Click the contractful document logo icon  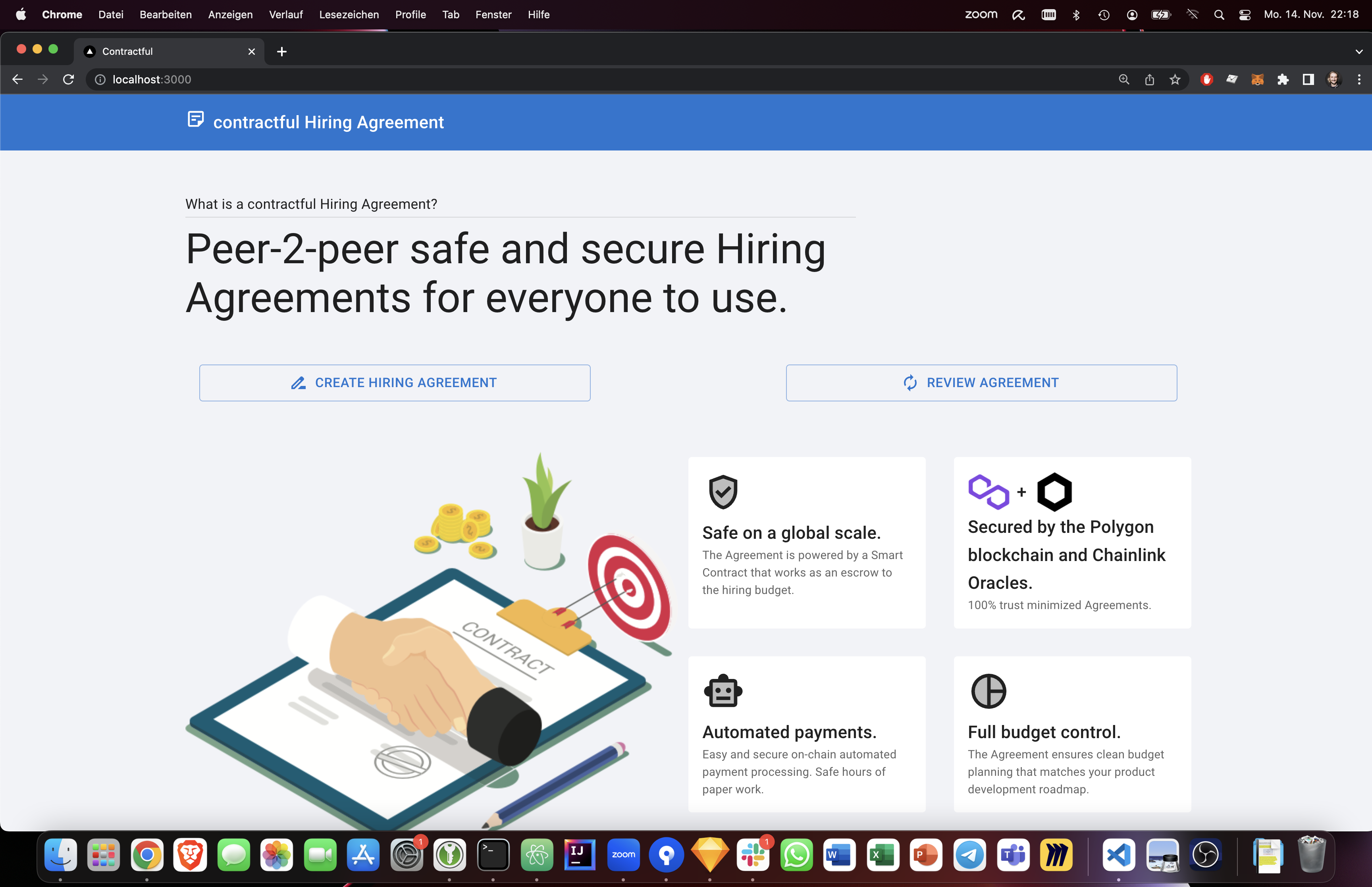tap(195, 119)
